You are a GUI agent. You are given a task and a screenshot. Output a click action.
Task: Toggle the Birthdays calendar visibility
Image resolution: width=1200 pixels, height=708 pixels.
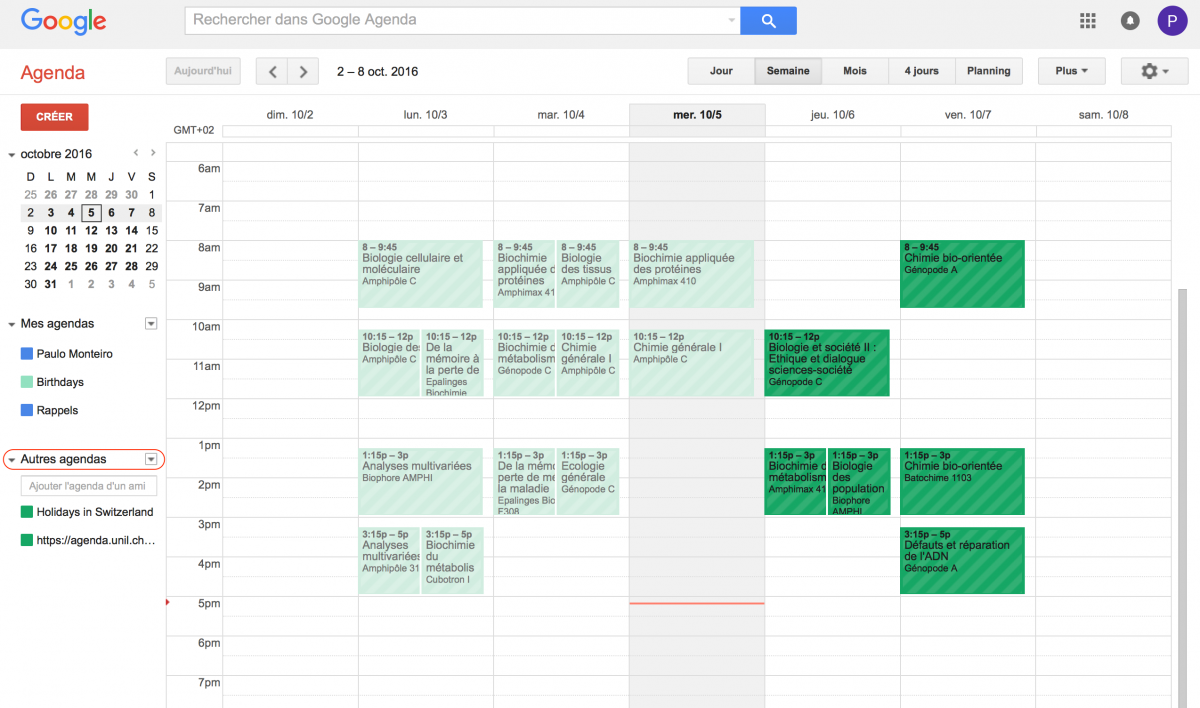(60, 382)
